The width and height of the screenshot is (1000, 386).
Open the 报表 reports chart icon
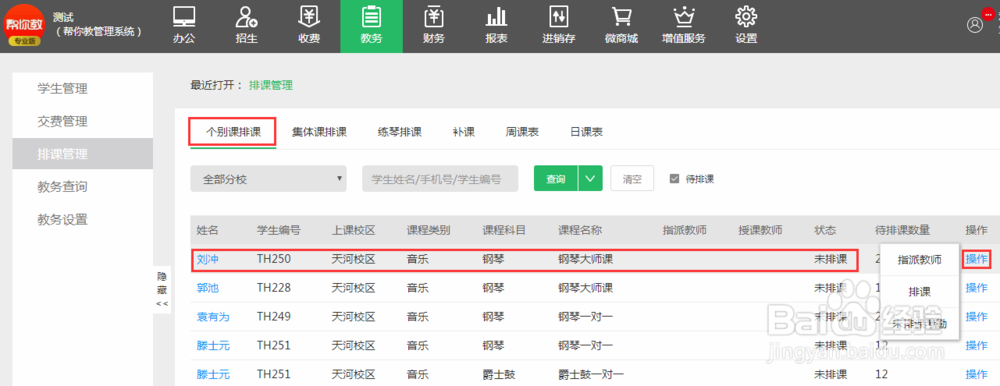tap(496, 17)
